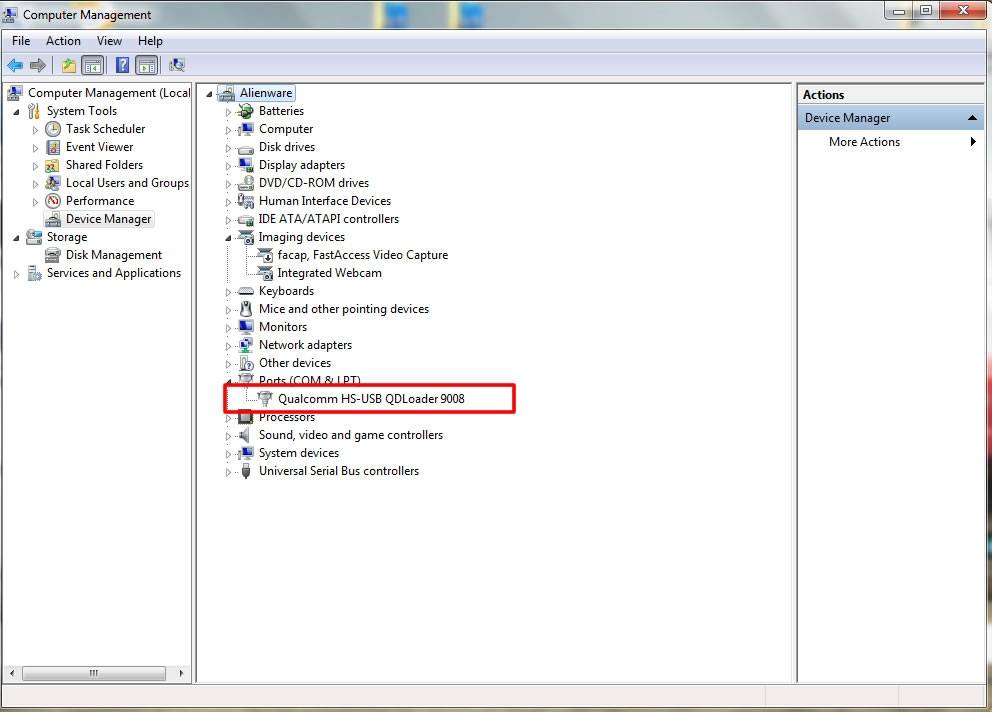Click the Performance icon in sidebar
Screen dimensions: 992x712
pos(53,201)
